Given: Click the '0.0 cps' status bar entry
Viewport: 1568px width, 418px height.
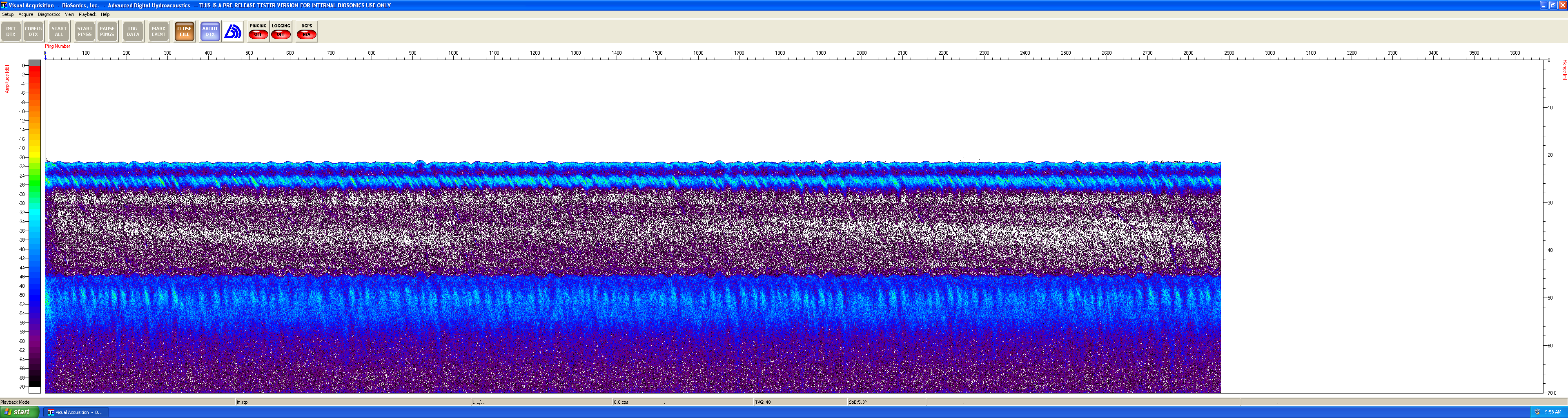Looking at the screenshot, I should (621, 402).
